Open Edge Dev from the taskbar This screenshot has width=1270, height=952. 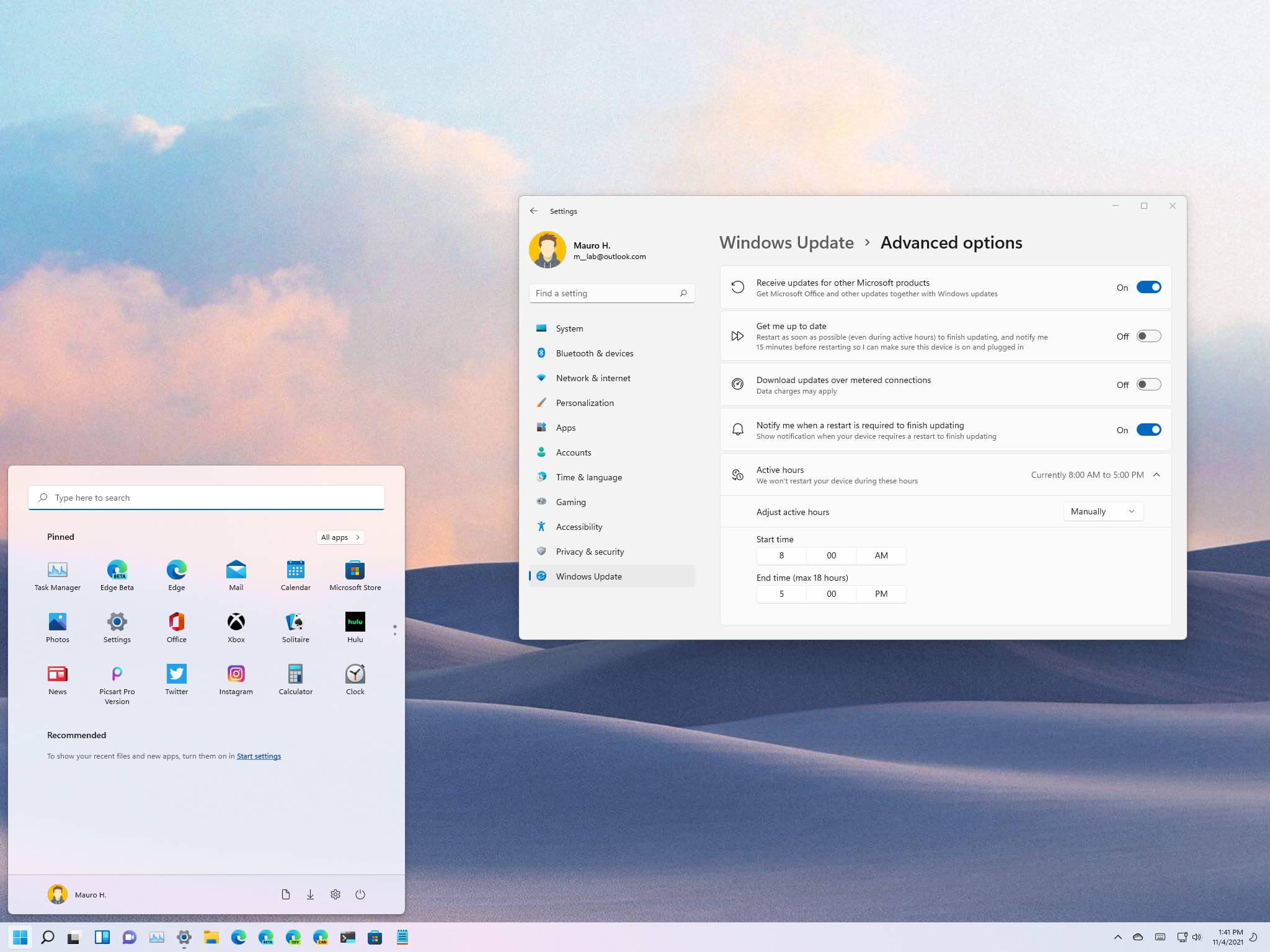[x=293, y=937]
